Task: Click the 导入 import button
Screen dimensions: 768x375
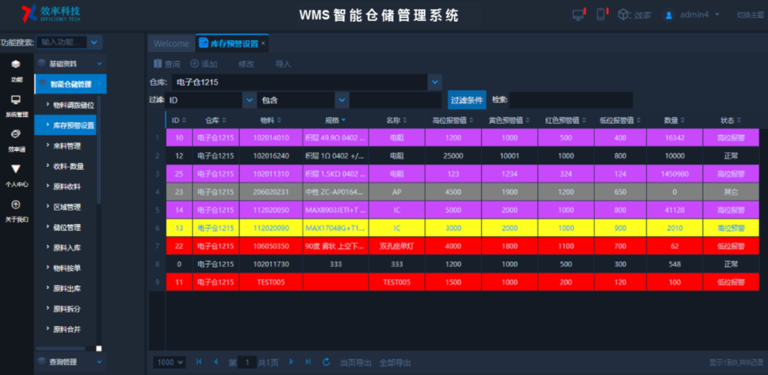Action: [283, 64]
